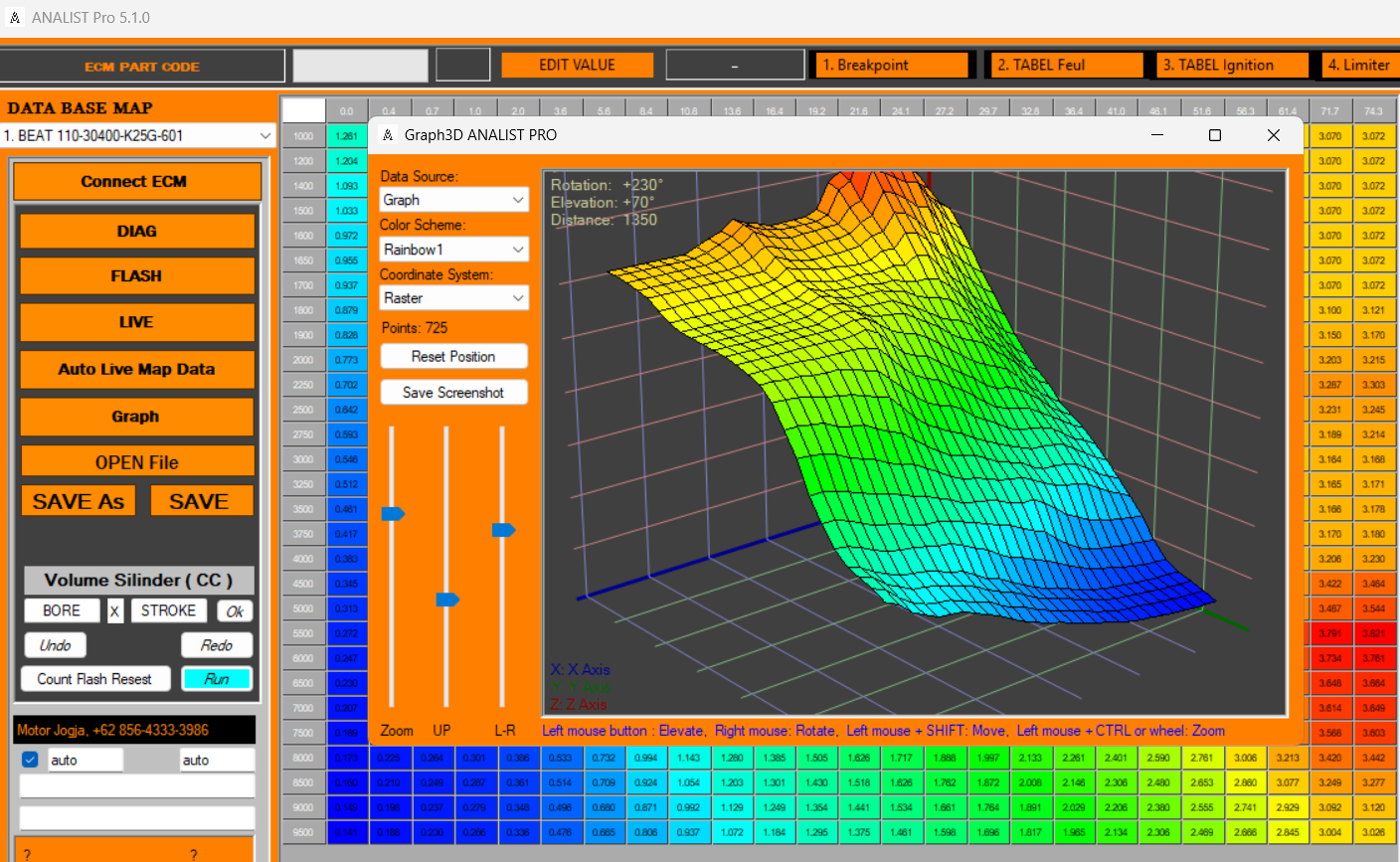Click table cell with value 3.277
1400x862 pixels.
1373,782
